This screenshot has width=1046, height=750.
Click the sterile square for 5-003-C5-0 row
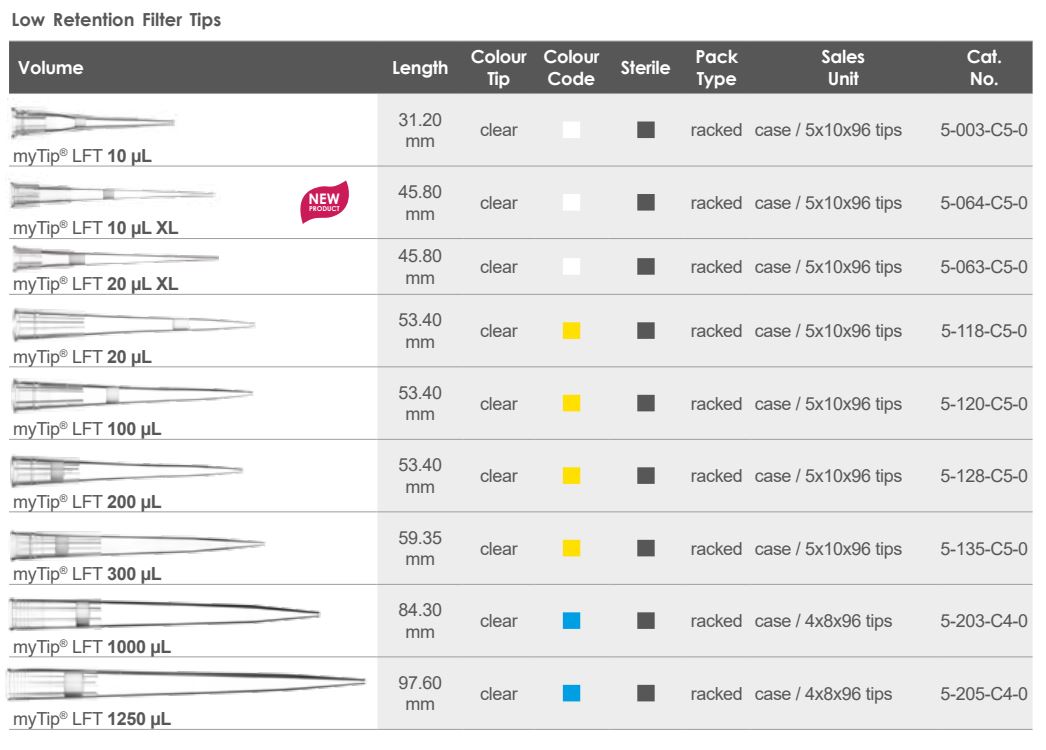click(646, 130)
